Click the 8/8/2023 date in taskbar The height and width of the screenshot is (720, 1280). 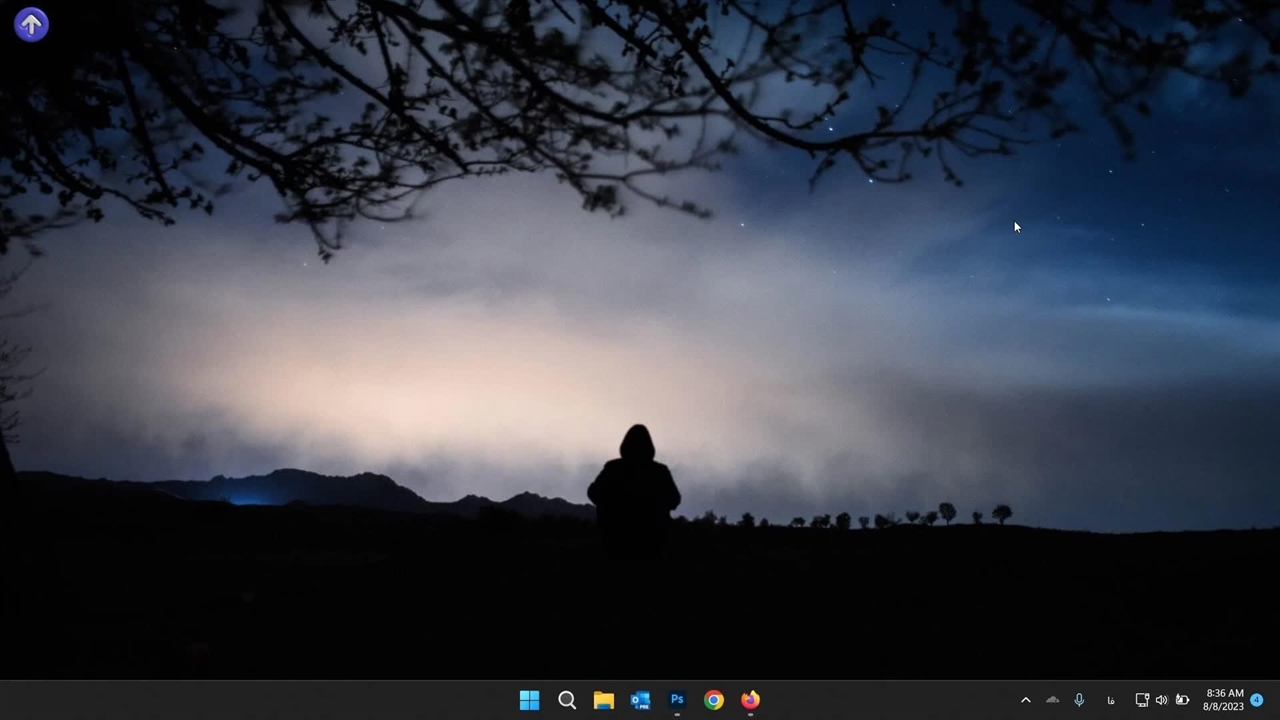pos(1223,707)
